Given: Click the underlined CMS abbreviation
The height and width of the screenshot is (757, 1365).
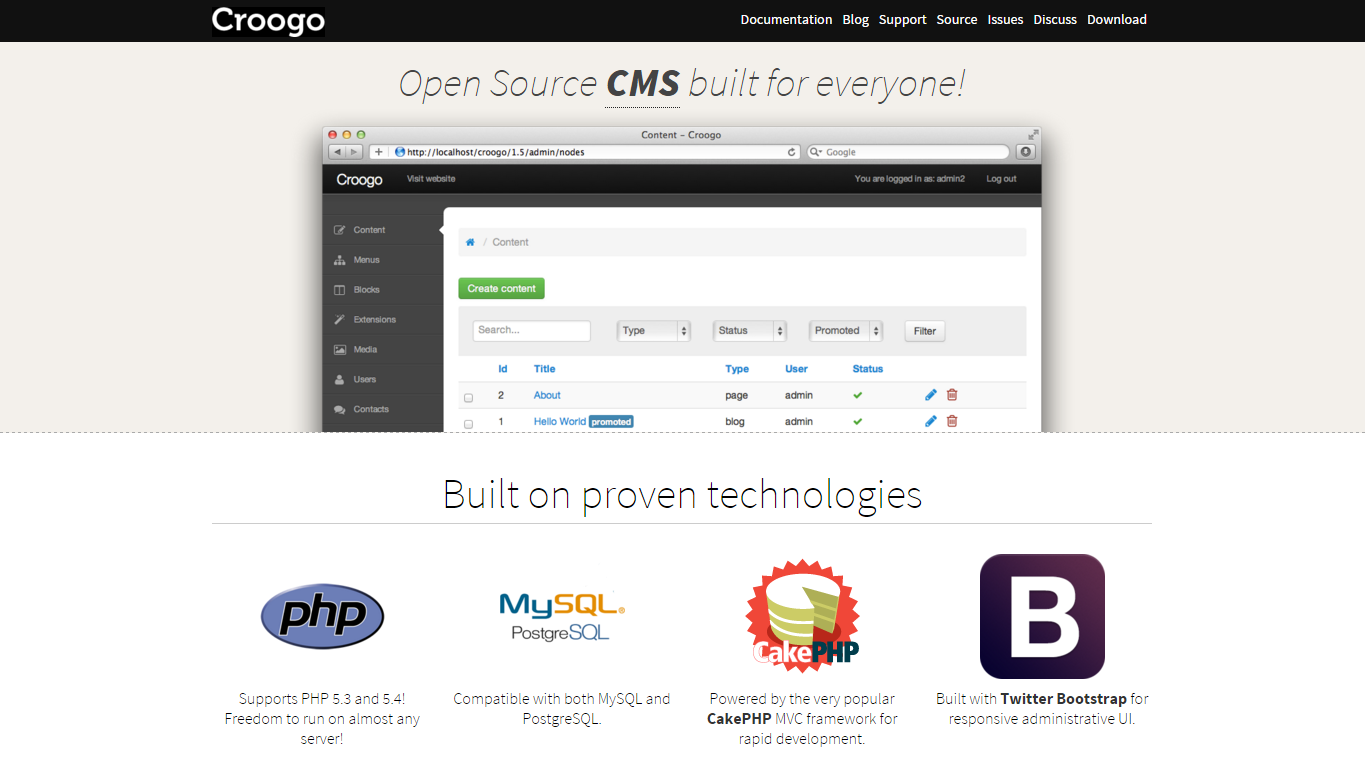Looking at the screenshot, I should (x=643, y=83).
